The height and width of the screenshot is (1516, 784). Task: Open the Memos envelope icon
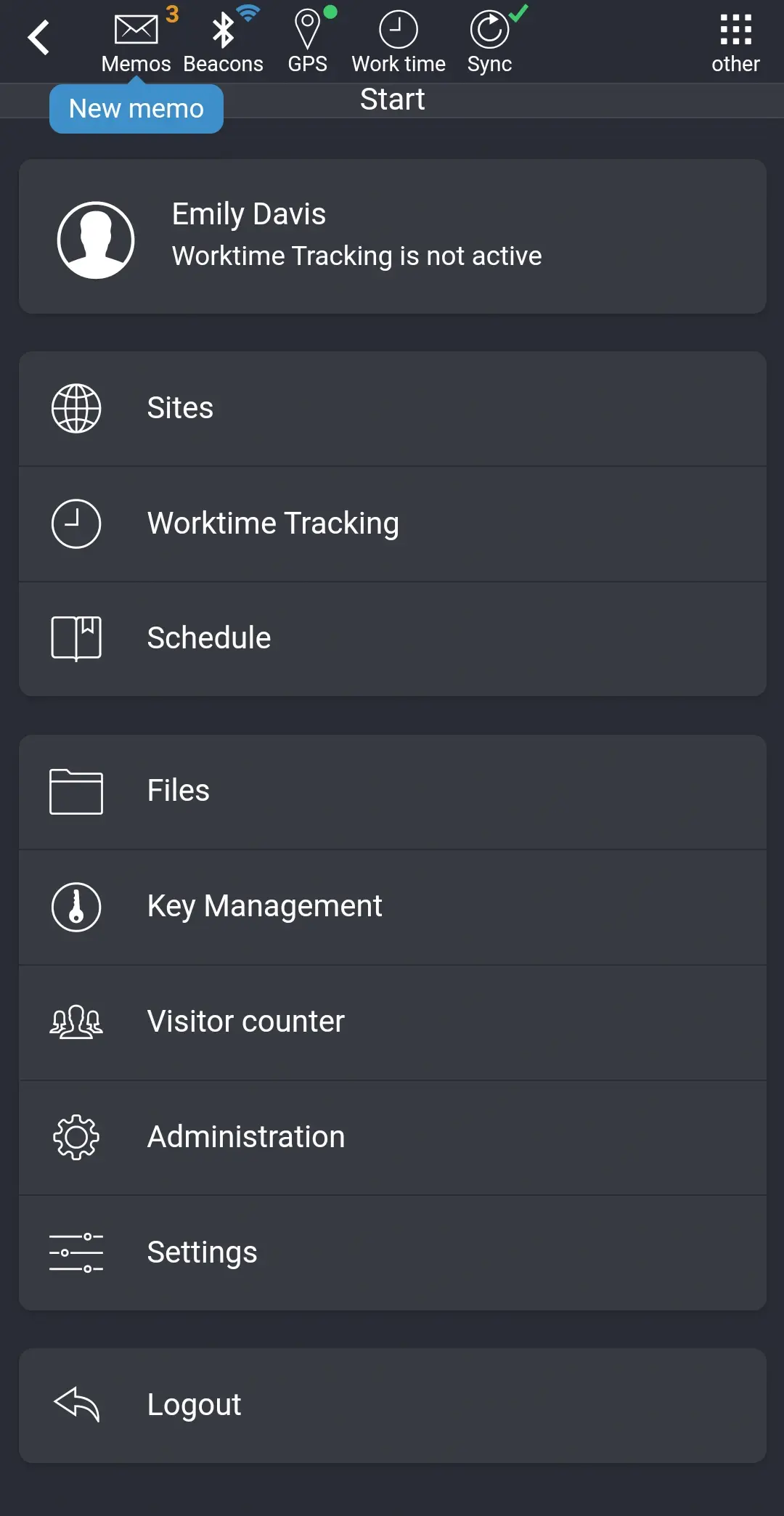136,30
